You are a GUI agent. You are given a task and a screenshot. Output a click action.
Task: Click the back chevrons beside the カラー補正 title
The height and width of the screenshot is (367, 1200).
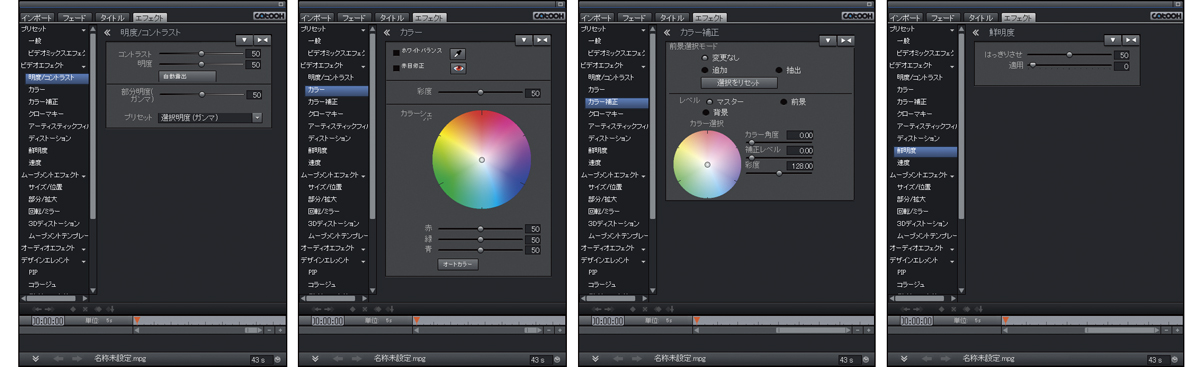coord(668,33)
